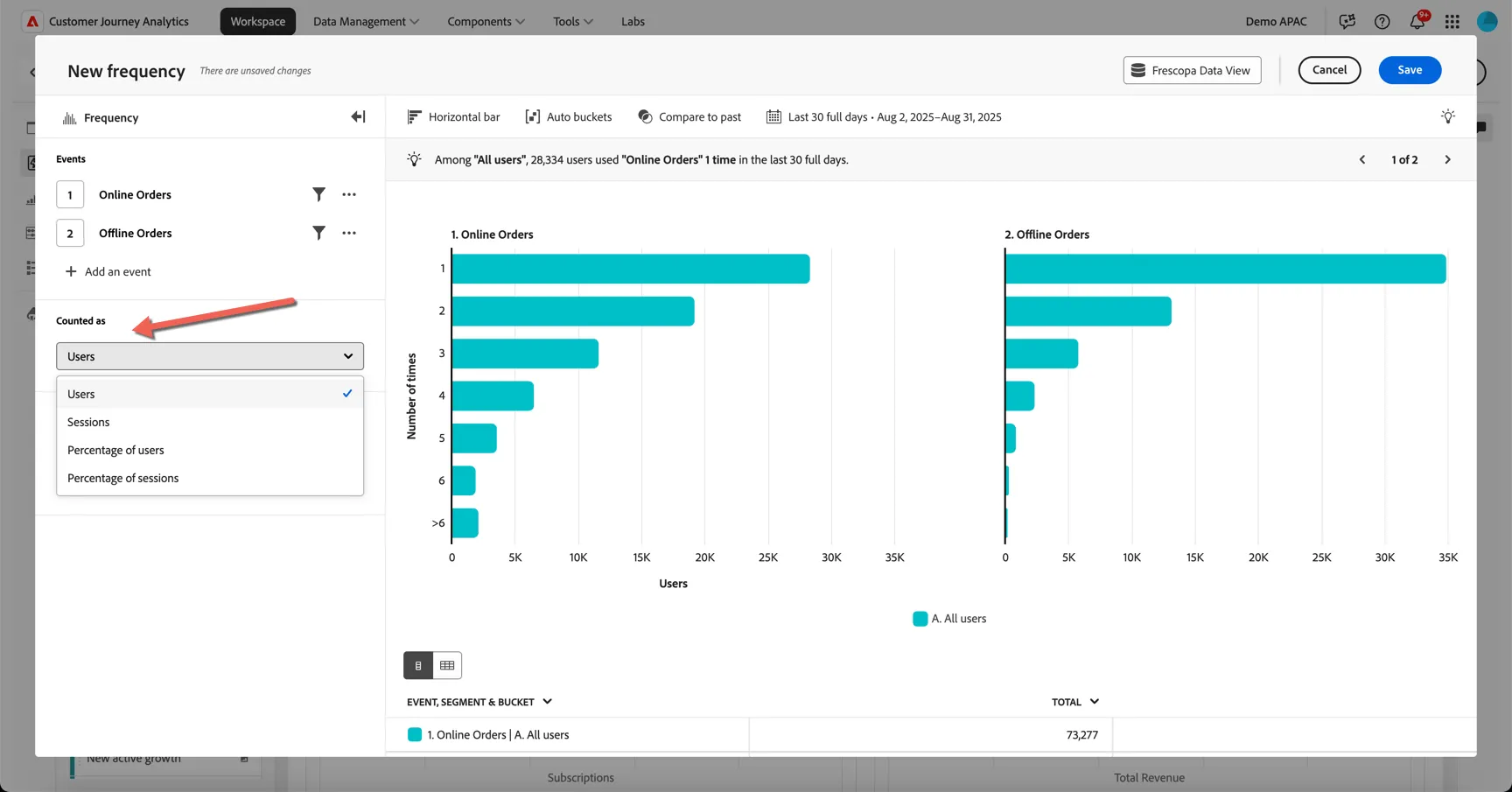Open the Workspace tab
The image size is (1512, 792).
point(258,21)
